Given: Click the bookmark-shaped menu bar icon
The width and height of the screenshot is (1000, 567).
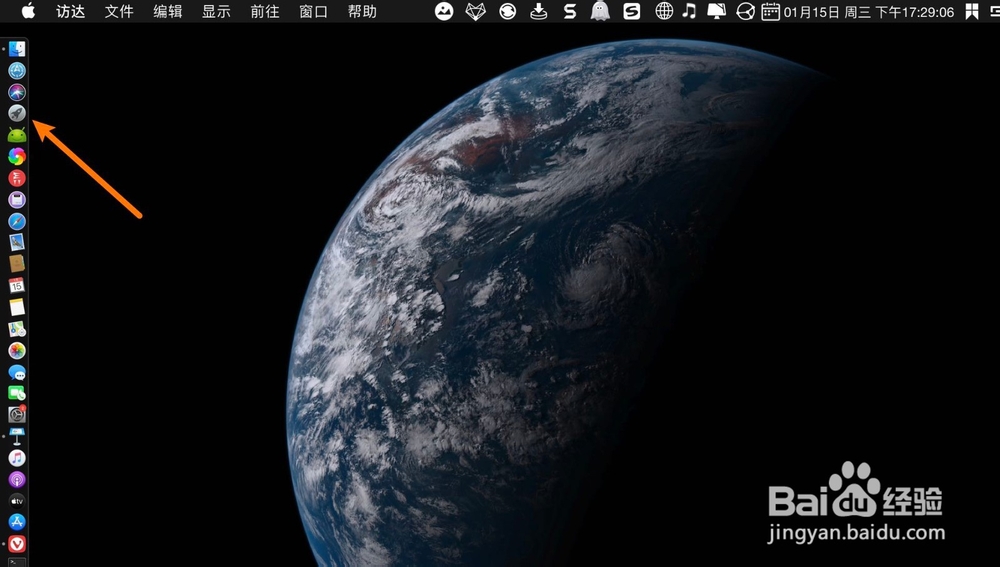Looking at the screenshot, I should pyautogui.click(x=972, y=11).
